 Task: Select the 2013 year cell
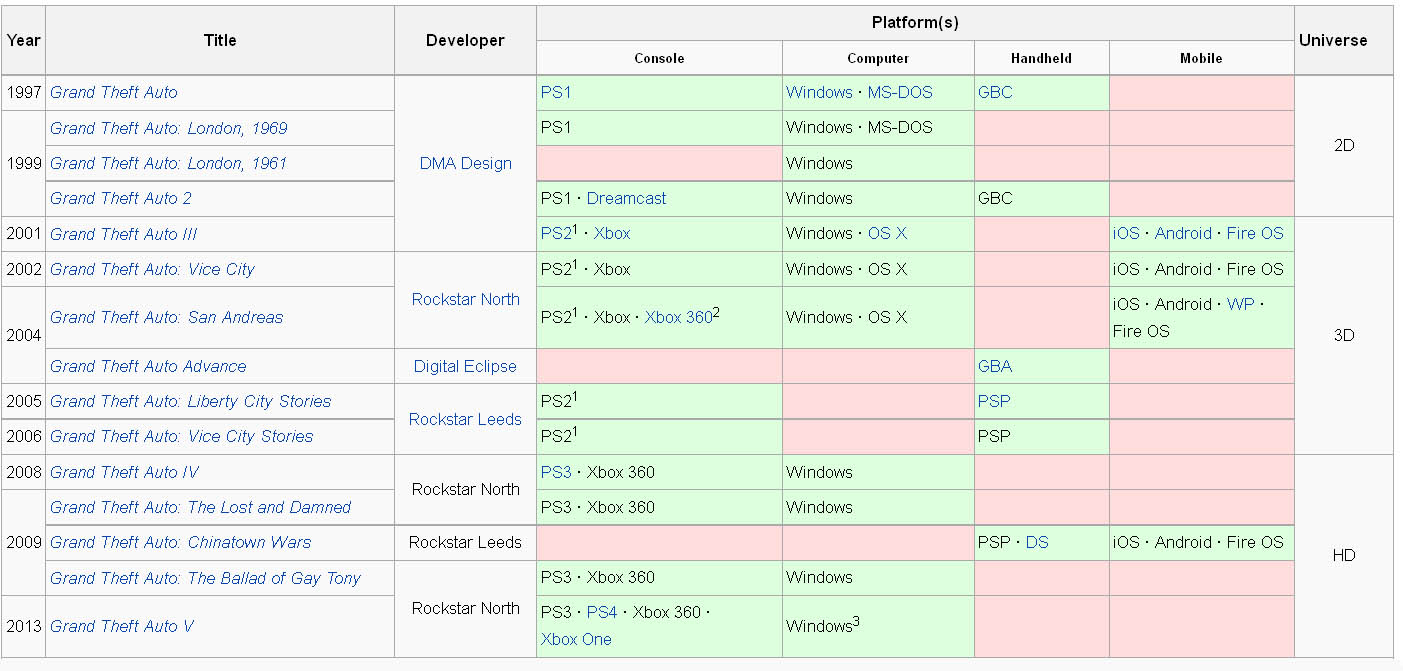pyautogui.click(x=24, y=626)
